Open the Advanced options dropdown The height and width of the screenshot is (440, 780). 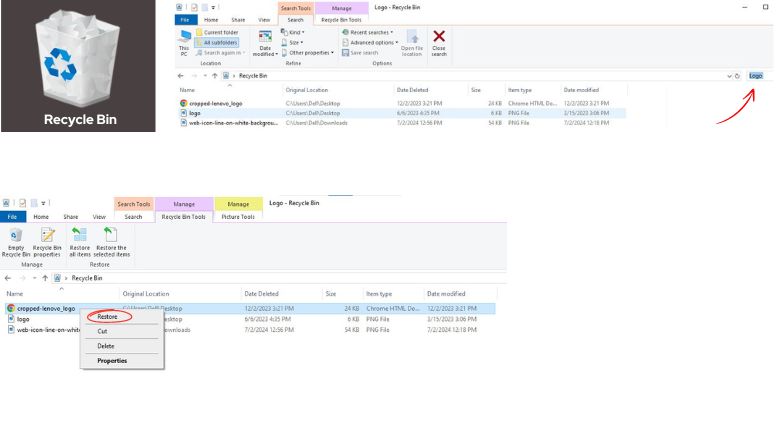(370, 43)
